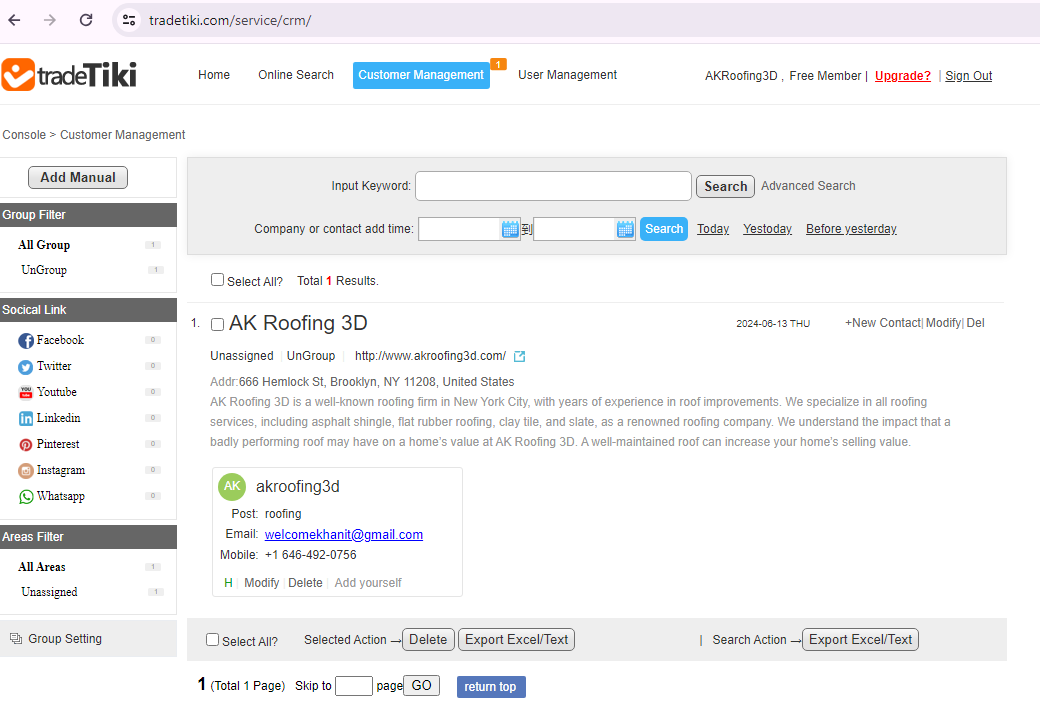
Task: Select UnGroup filter
Action: point(44,270)
